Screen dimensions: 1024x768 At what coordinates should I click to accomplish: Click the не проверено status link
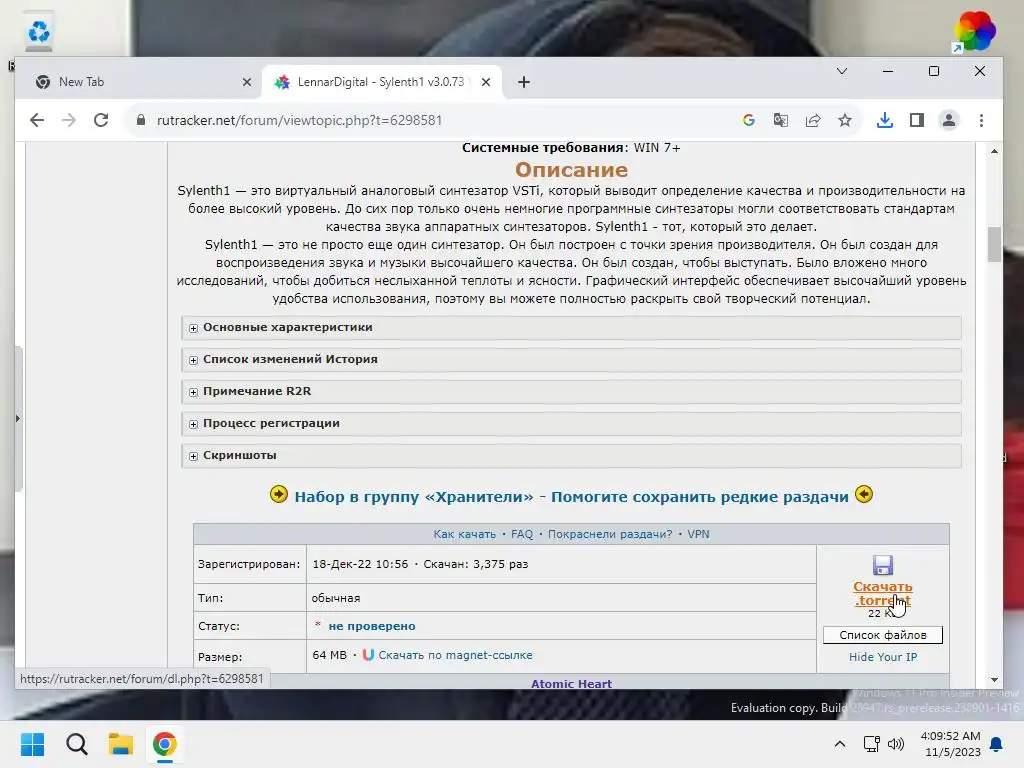click(372, 626)
